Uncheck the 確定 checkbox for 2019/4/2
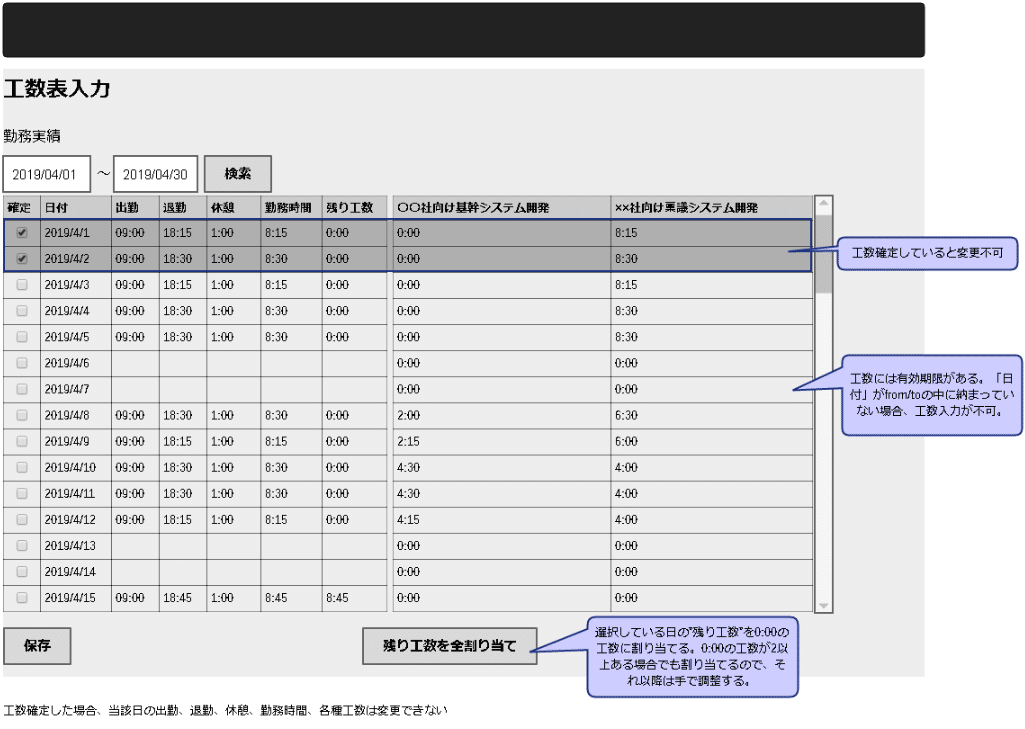 click(22, 259)
